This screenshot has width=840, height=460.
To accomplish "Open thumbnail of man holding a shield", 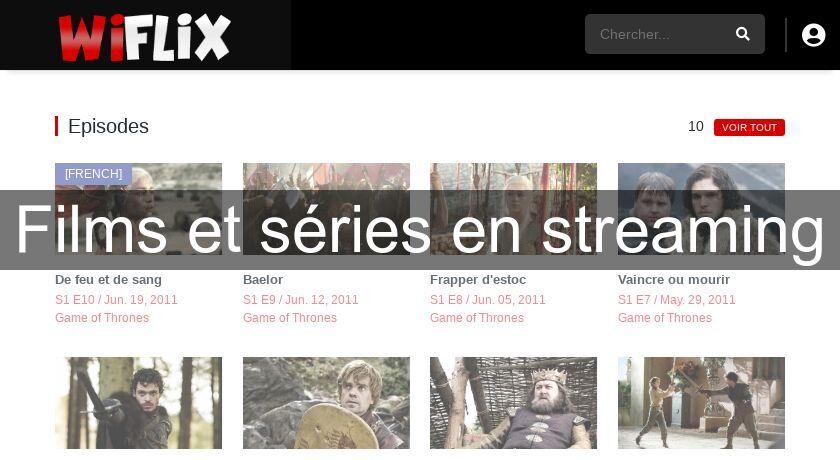I will point(326,403).
